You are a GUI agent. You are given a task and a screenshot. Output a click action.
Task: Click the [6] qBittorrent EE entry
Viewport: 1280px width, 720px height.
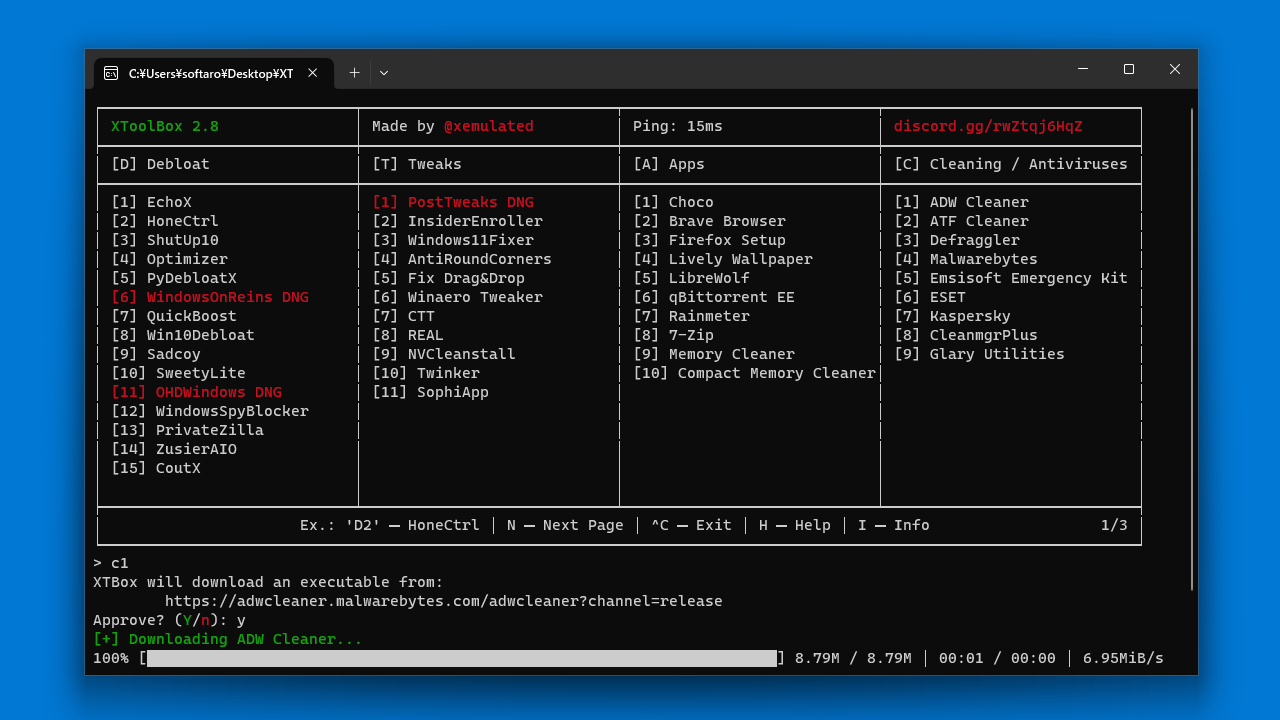pos(714,297)
